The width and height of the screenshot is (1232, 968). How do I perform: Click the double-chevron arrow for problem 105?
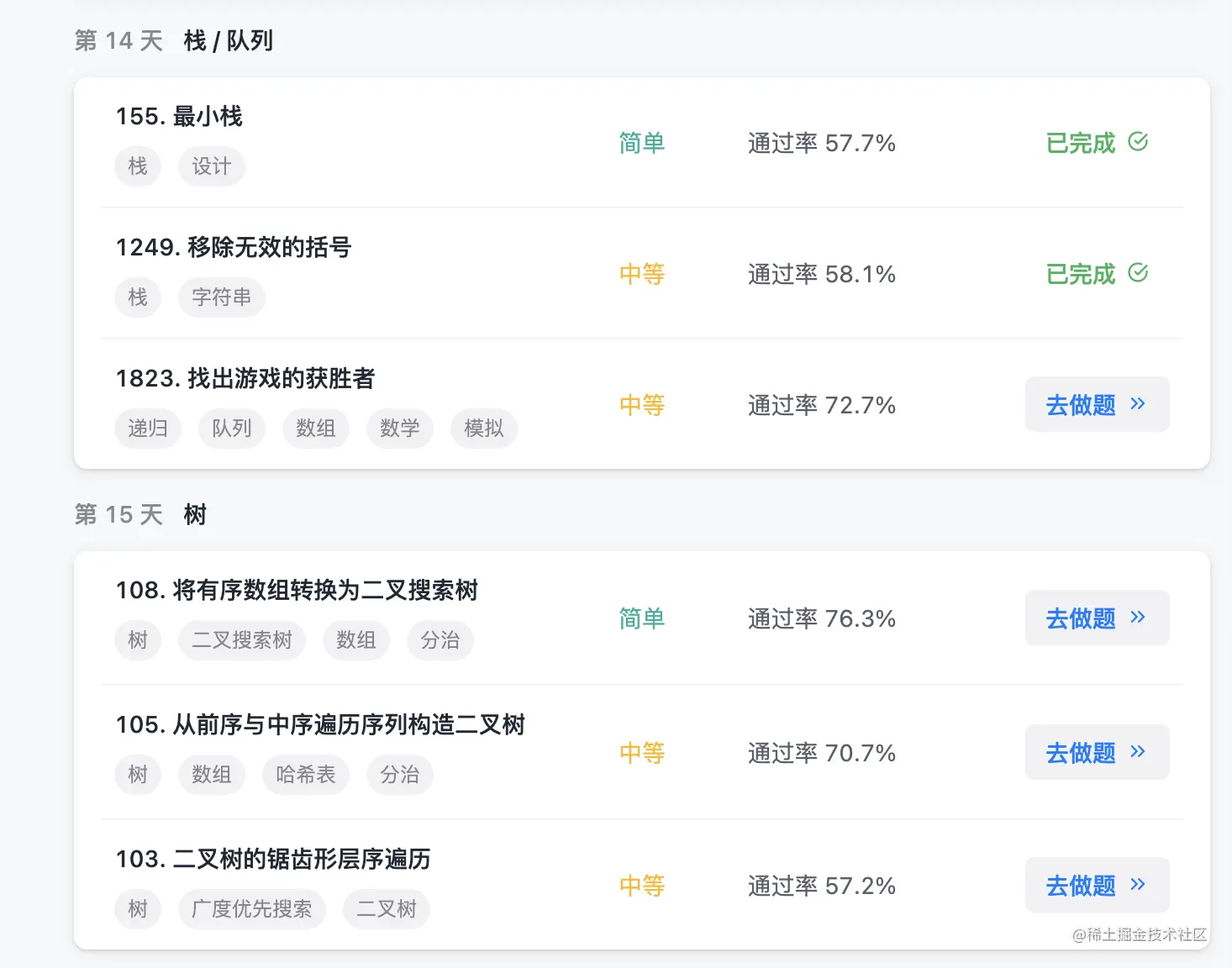point(1138,752)
